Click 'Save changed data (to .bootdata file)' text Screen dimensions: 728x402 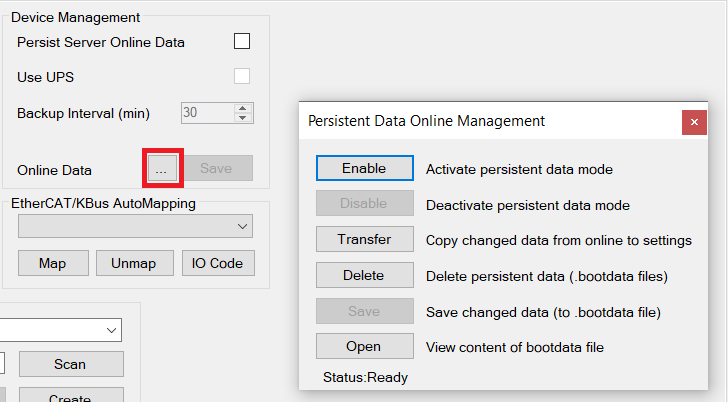543,312
